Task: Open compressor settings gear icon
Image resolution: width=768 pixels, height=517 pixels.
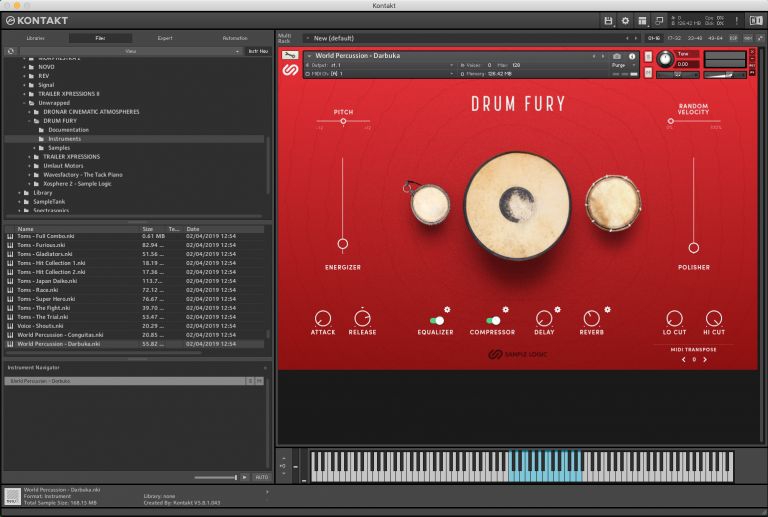Action: [x=505, y=309]
